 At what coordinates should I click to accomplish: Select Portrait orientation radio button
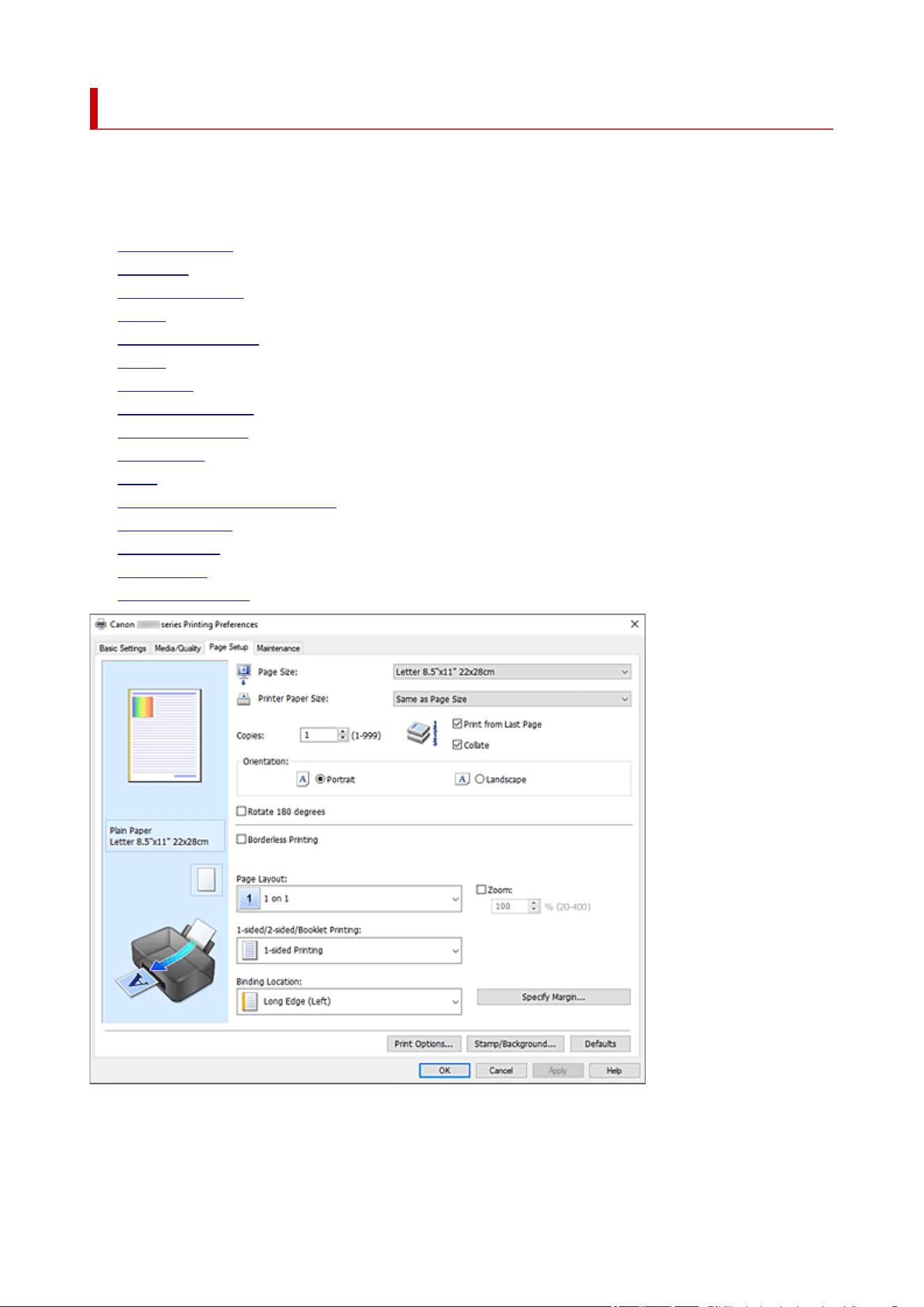320,779
